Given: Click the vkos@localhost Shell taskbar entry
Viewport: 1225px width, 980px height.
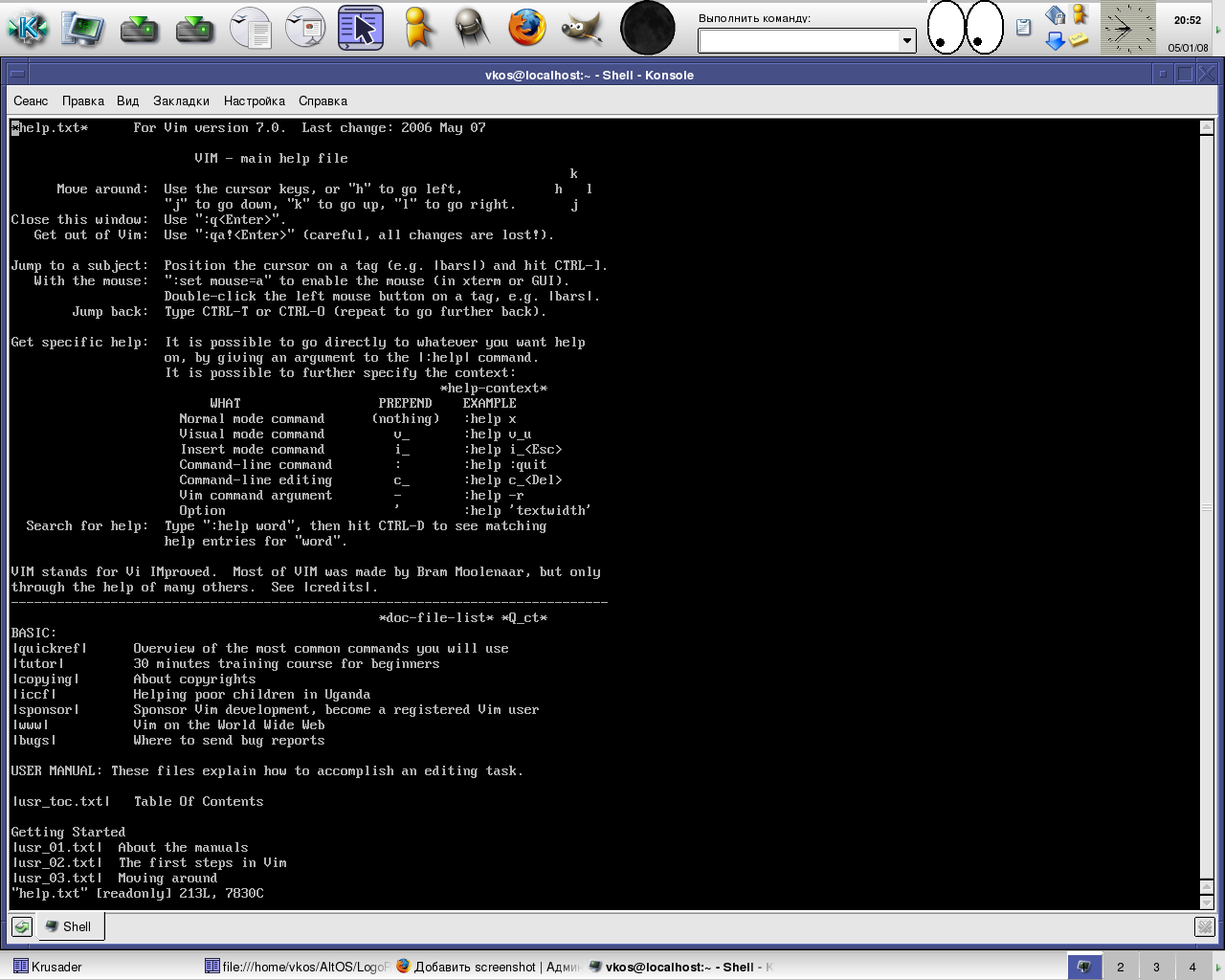Looking at the screenshot, I should tap(680, 967).
